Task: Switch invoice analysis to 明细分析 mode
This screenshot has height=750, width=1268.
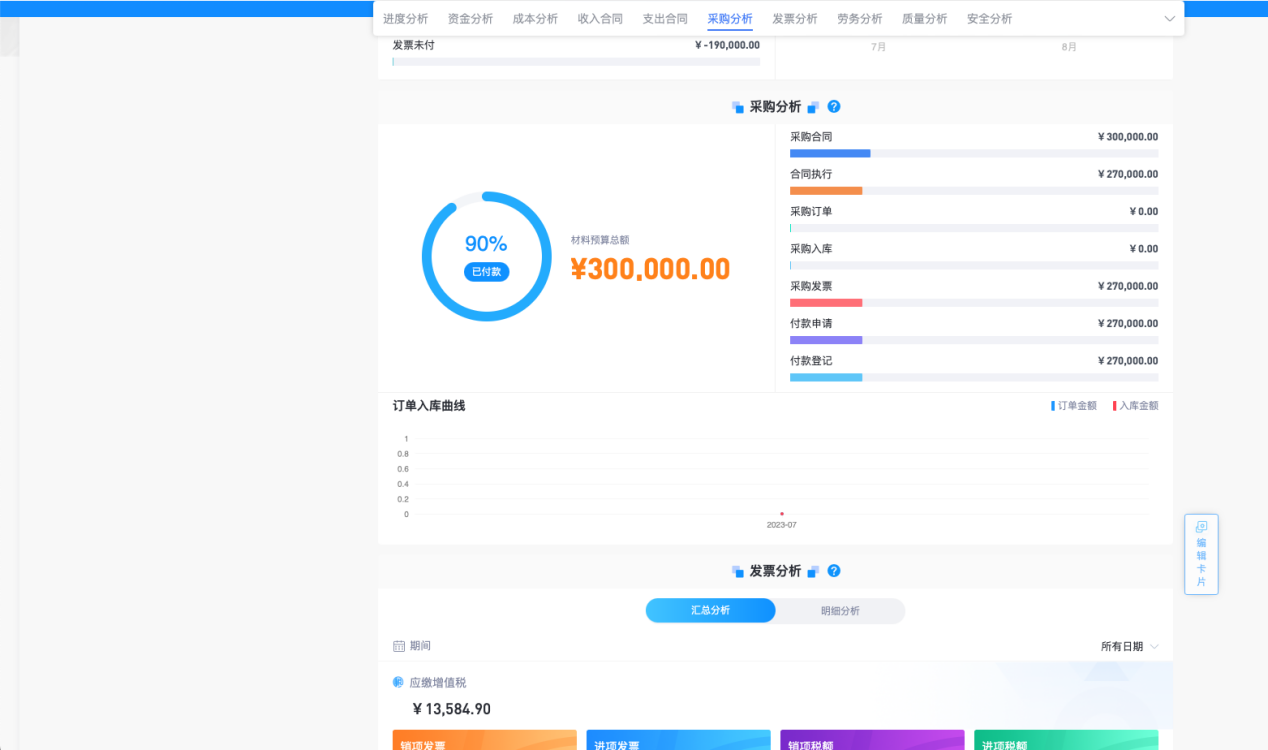Action: pyautogui.click(x=840, y=610)
